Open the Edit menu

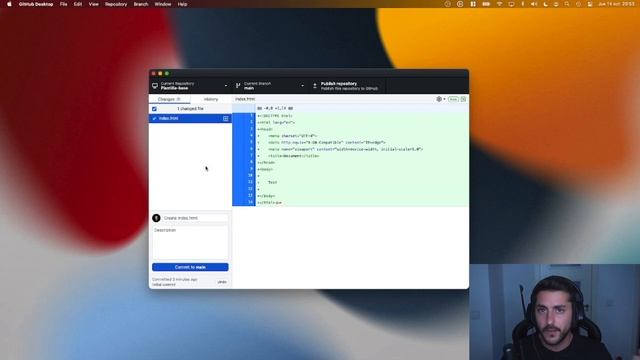78,4
